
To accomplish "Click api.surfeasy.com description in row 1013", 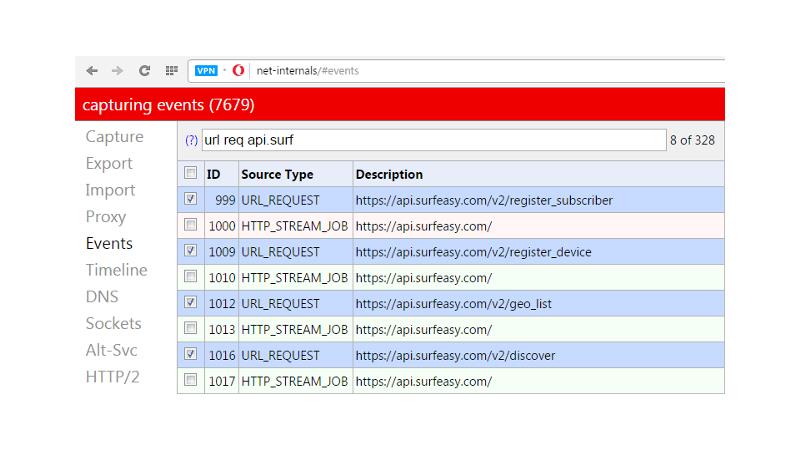I will 423,330.
